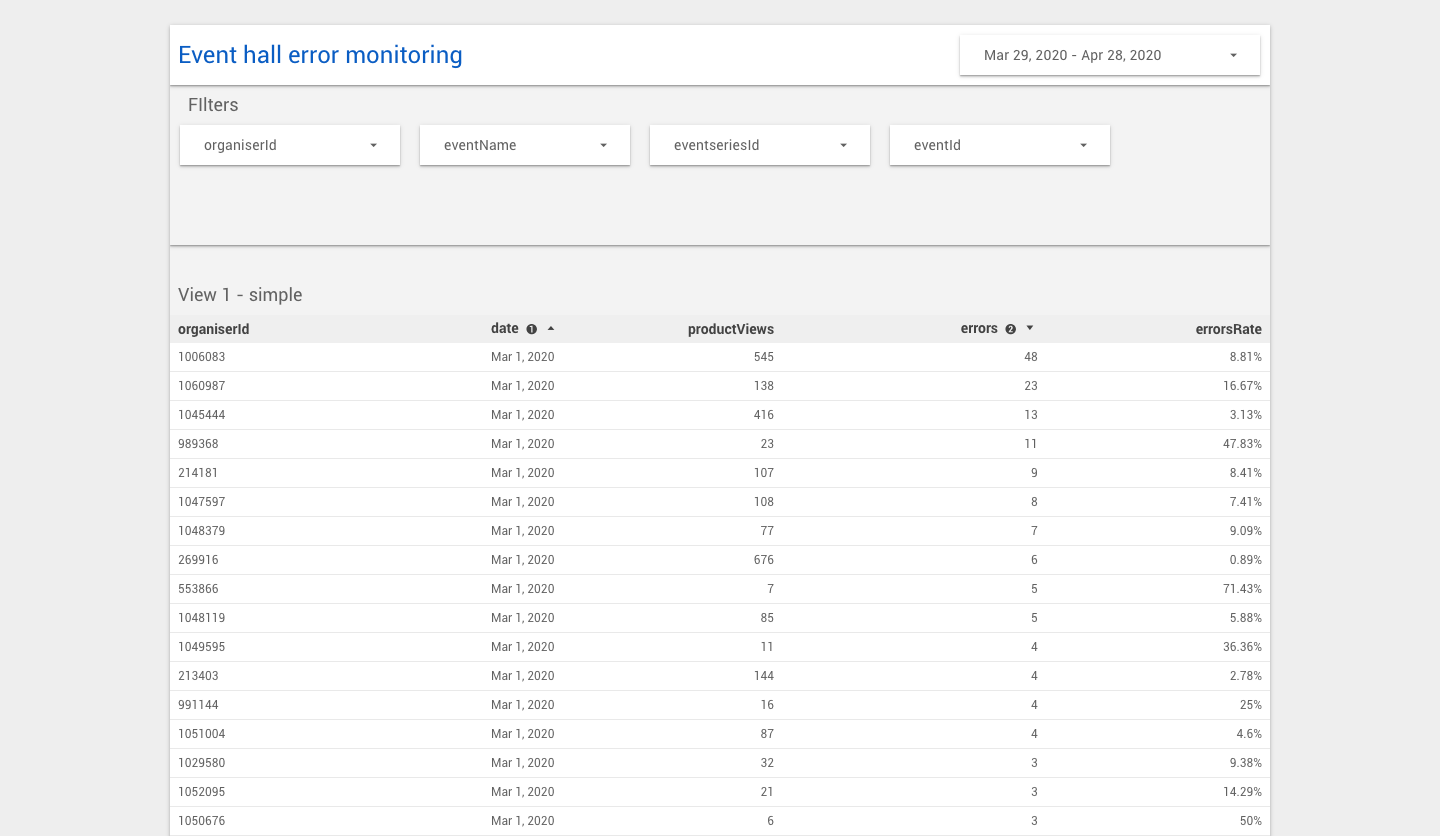Select organiserId cell 269916
Viewport: 1440px width, 836px height.
tap(198, 560)
